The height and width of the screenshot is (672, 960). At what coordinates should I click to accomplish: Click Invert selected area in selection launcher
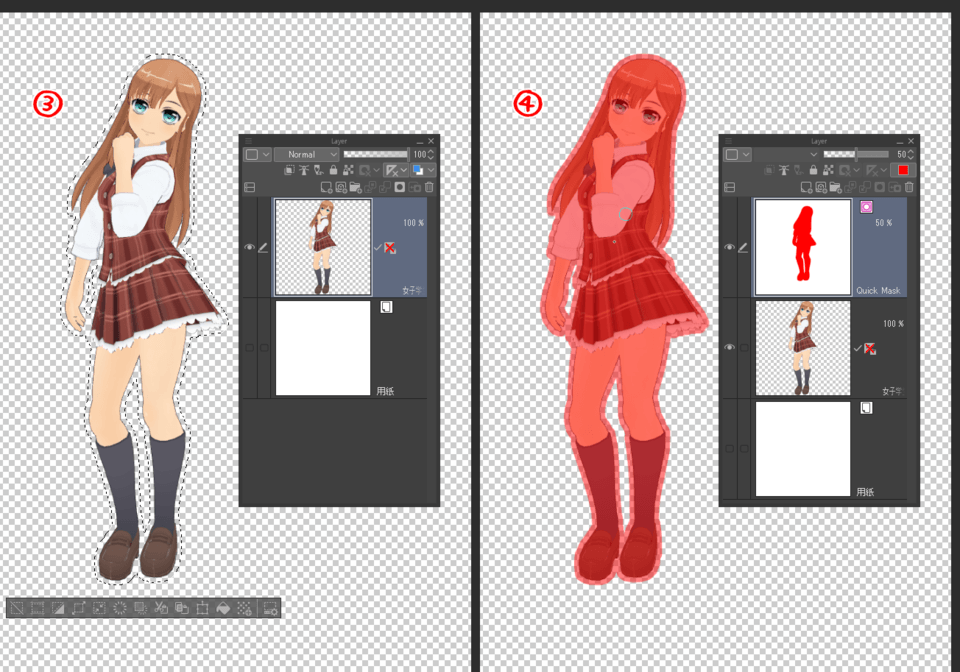(56, 608)
